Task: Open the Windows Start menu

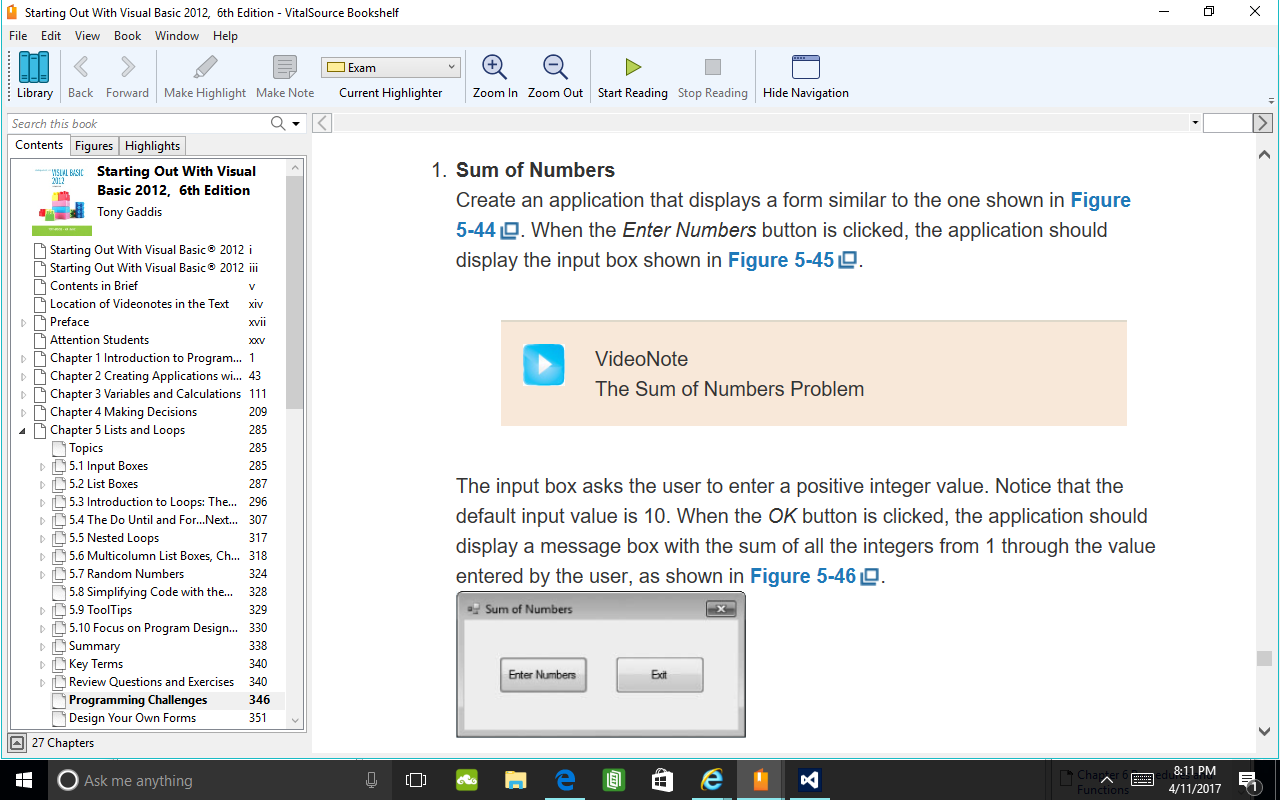Action: tap(24, 780)
